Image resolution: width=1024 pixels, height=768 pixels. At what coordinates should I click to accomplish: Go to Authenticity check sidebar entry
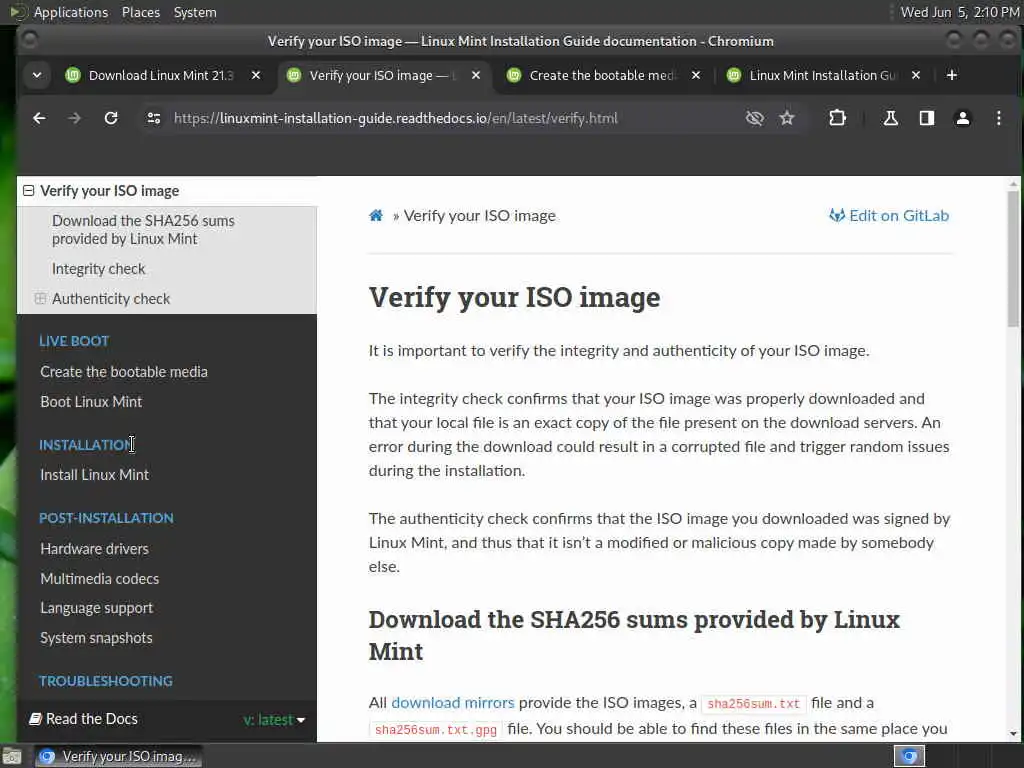point(111,298)
